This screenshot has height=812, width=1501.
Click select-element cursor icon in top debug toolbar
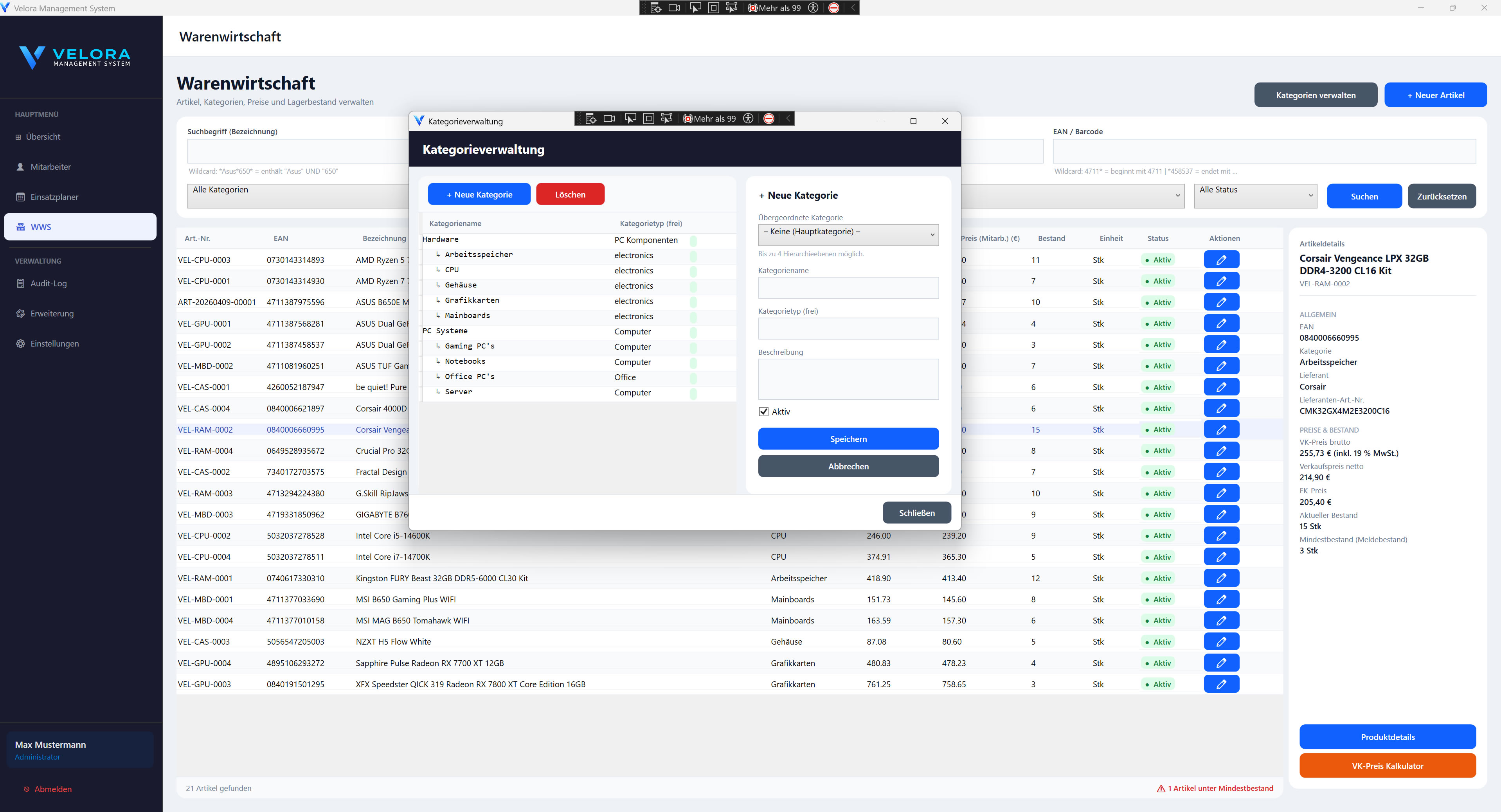695,7
